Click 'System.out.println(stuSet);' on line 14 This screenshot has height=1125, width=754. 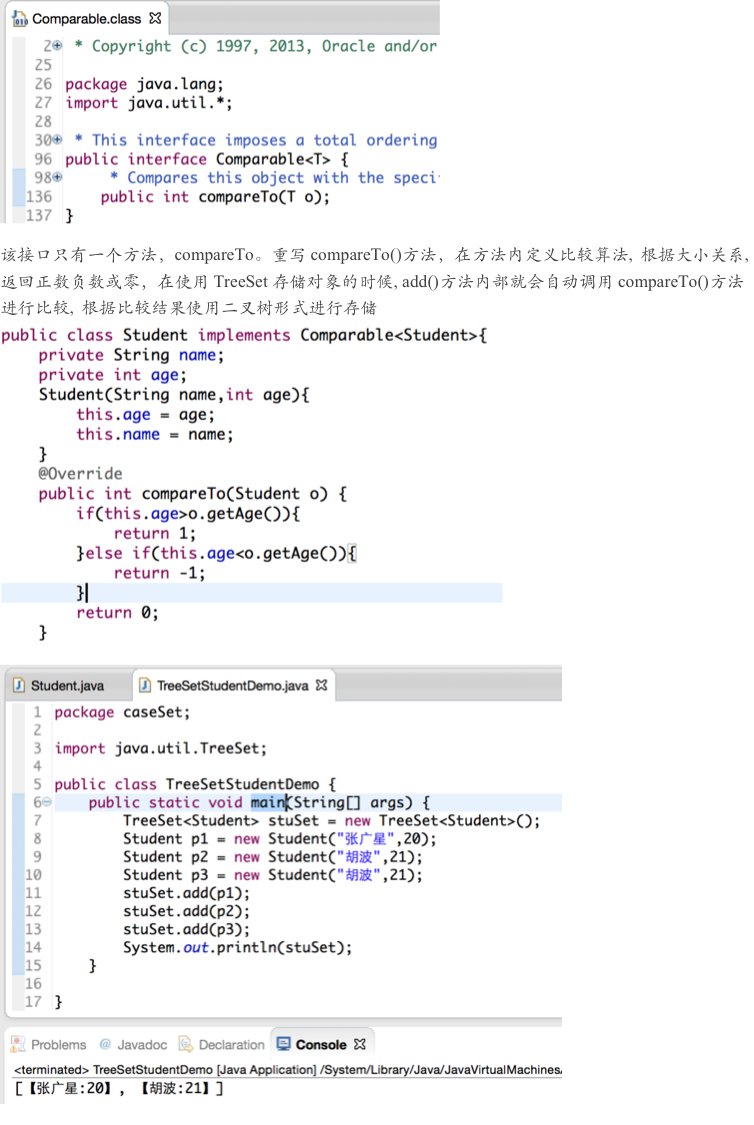[x=237, y=947]
